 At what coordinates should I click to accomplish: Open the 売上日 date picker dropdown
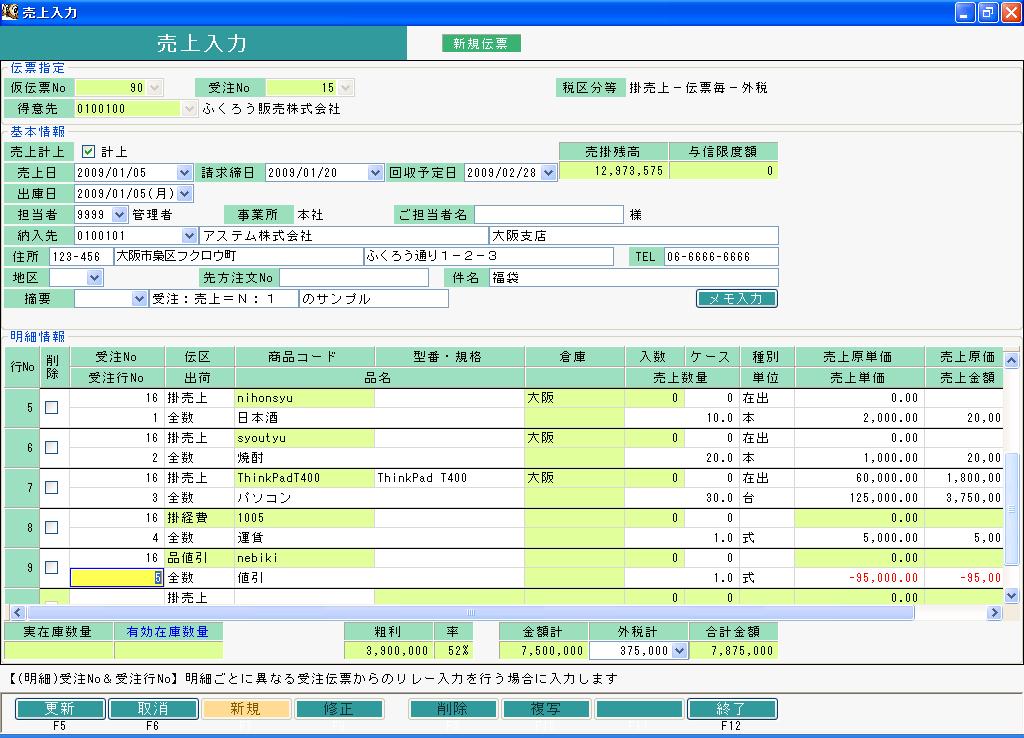pos(184,172)
